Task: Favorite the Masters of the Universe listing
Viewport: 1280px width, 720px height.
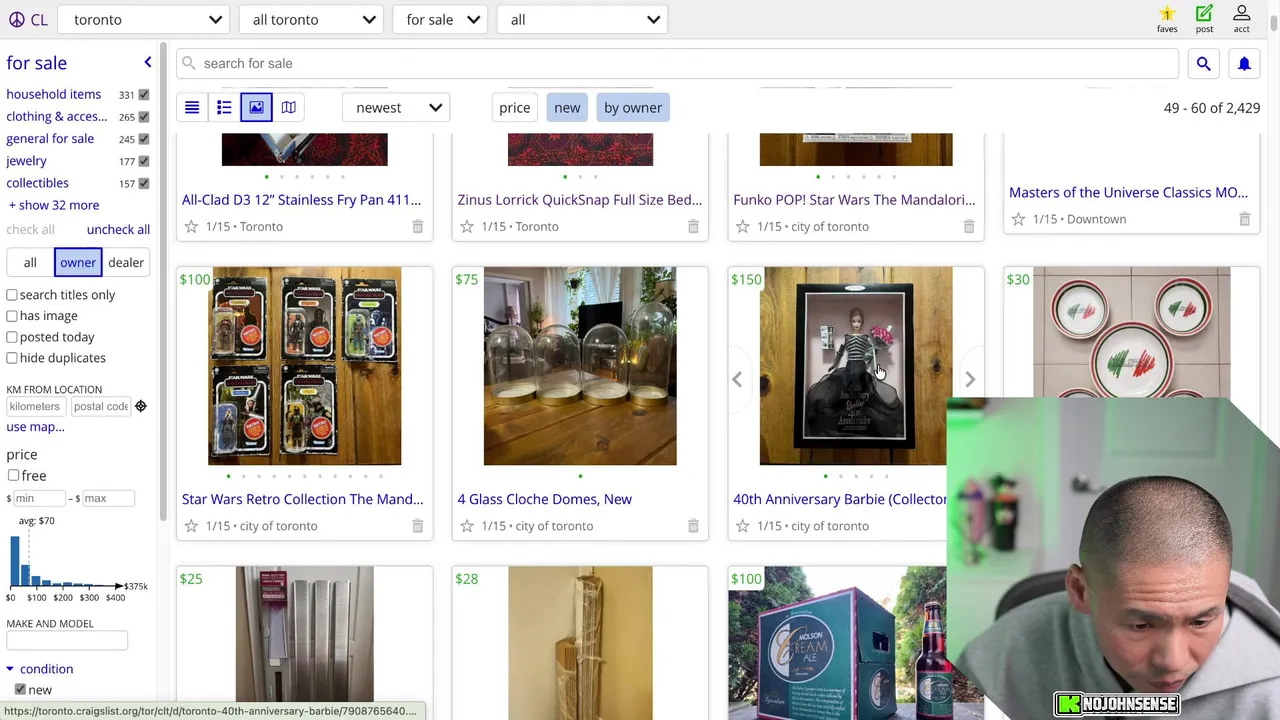Action: 1018,219
